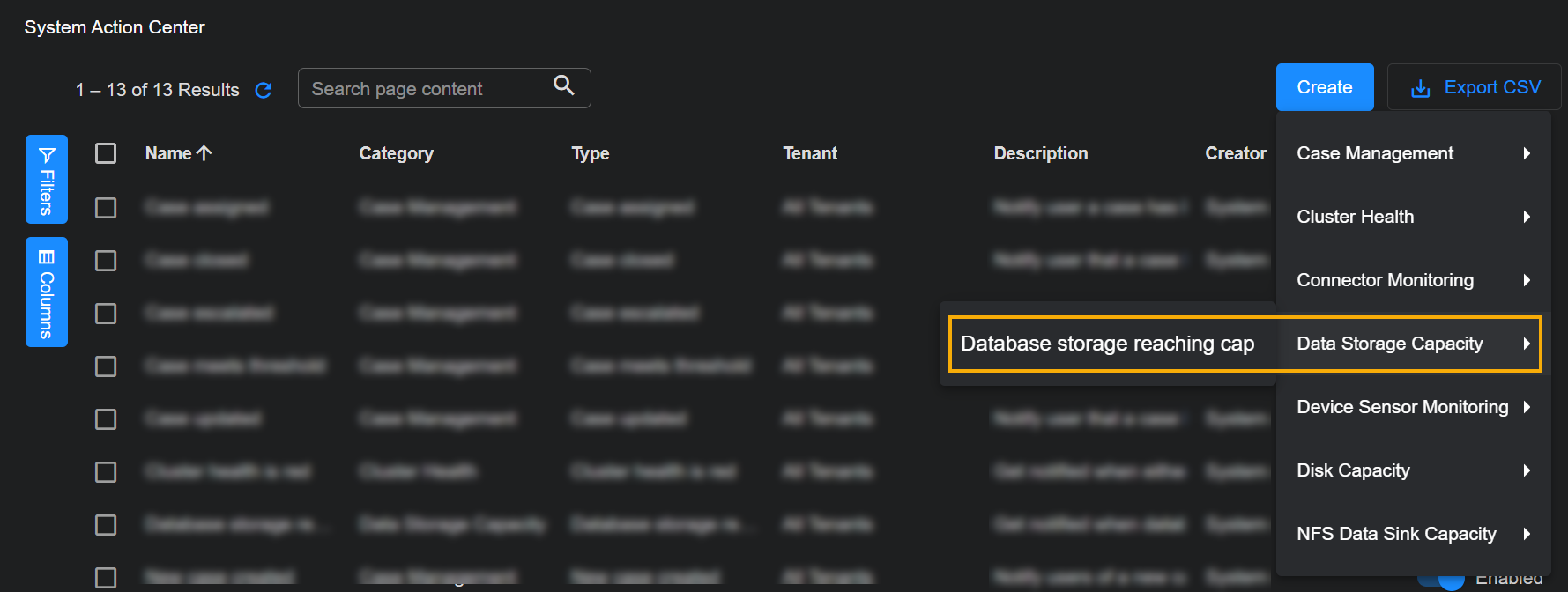This screenshot has width=1568, height=592.
Task: Open the Filters side panel
Action: coord(47,180)
